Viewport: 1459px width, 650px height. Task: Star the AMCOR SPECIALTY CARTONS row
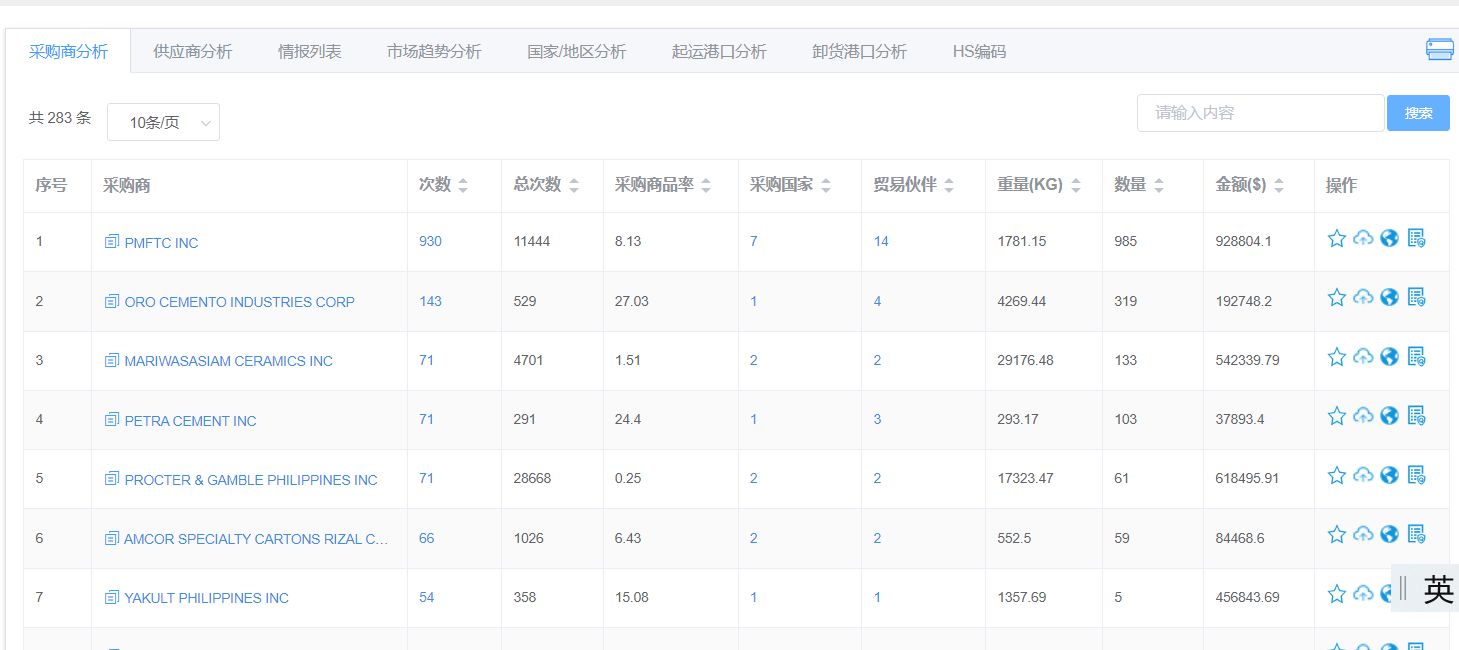click(1337, 534)
